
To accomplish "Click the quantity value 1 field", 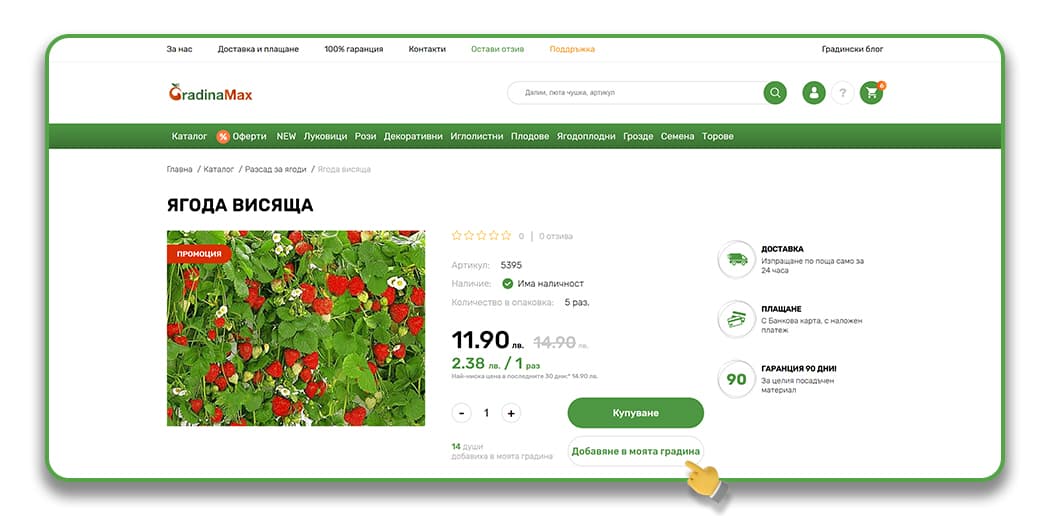I will (486, 413).
